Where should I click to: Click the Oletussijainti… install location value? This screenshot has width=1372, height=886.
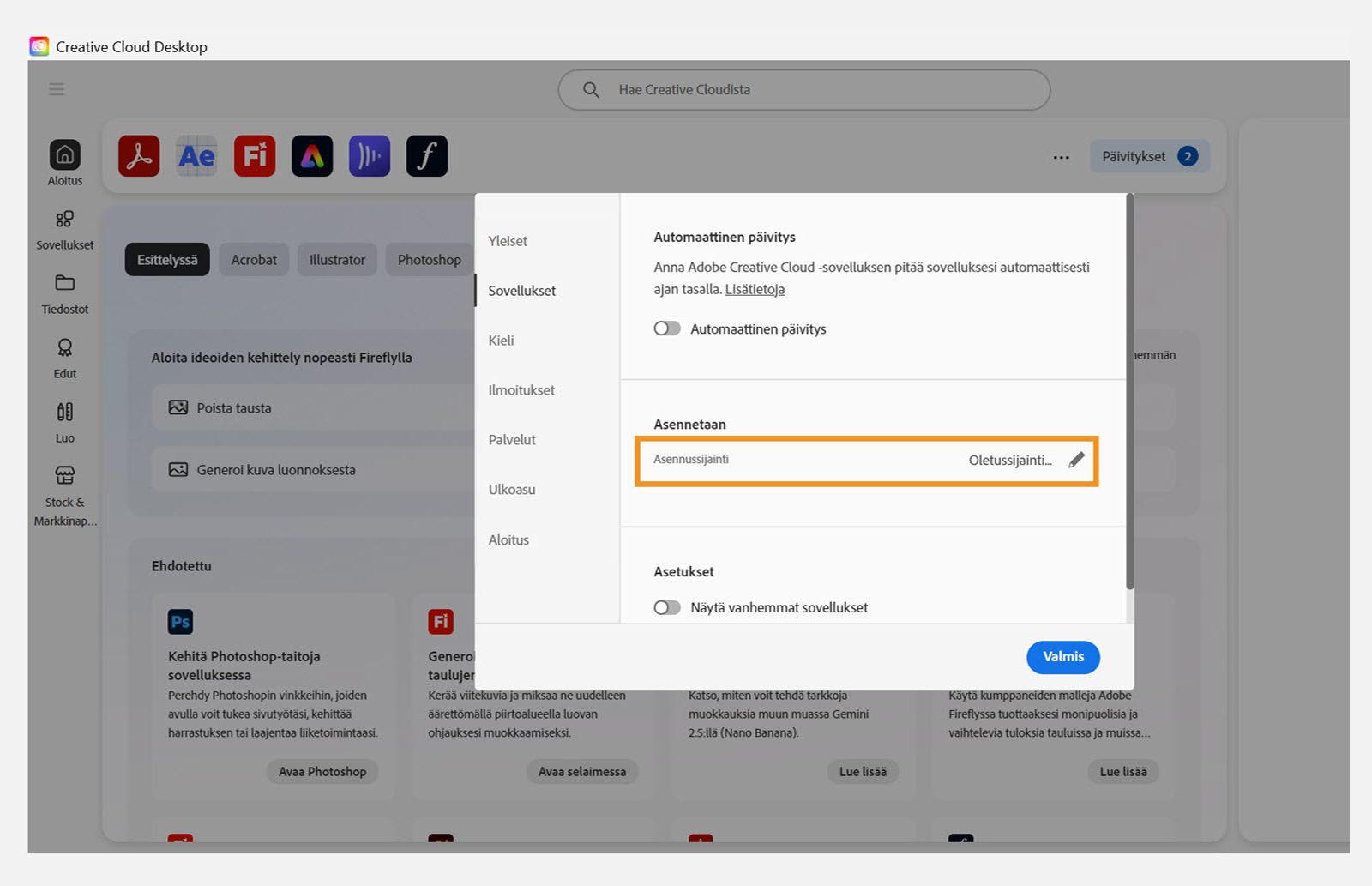point(1010,461)
